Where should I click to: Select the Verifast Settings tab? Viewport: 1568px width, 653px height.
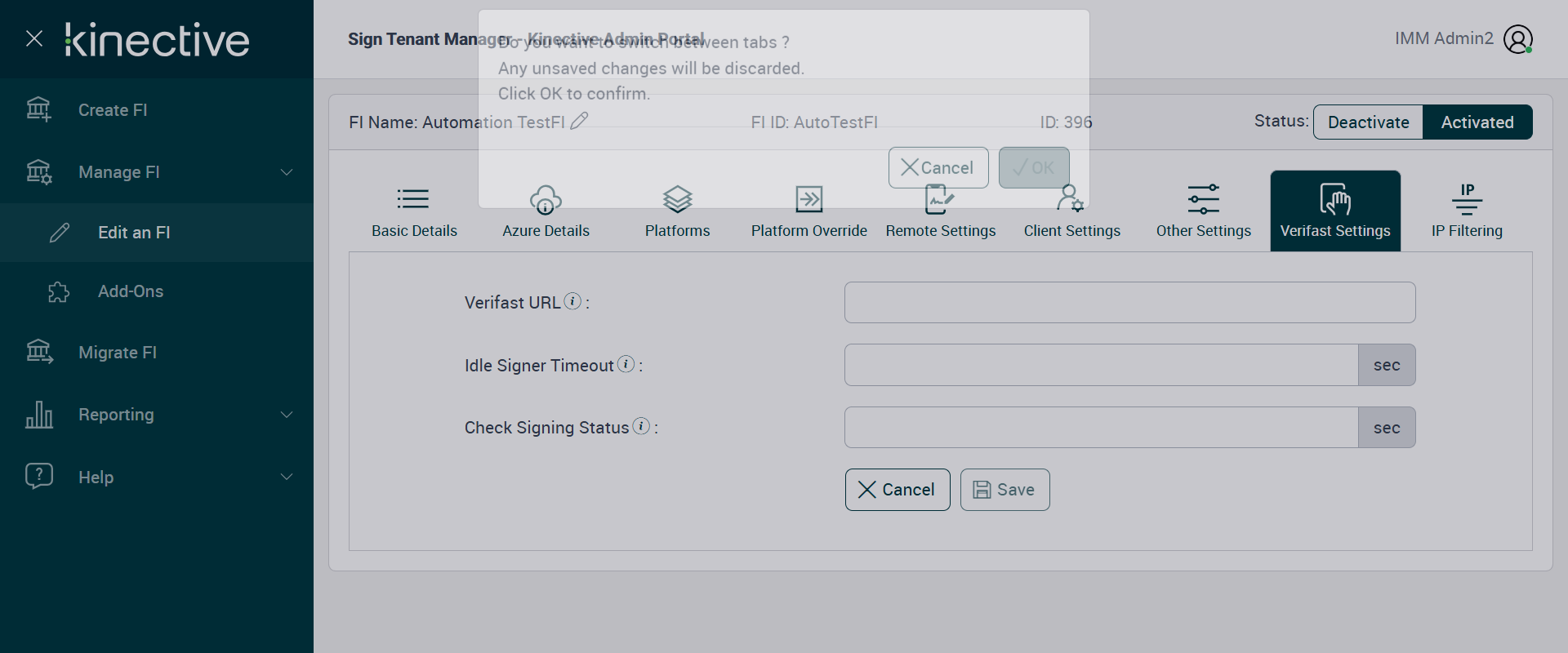point(1335,211)
